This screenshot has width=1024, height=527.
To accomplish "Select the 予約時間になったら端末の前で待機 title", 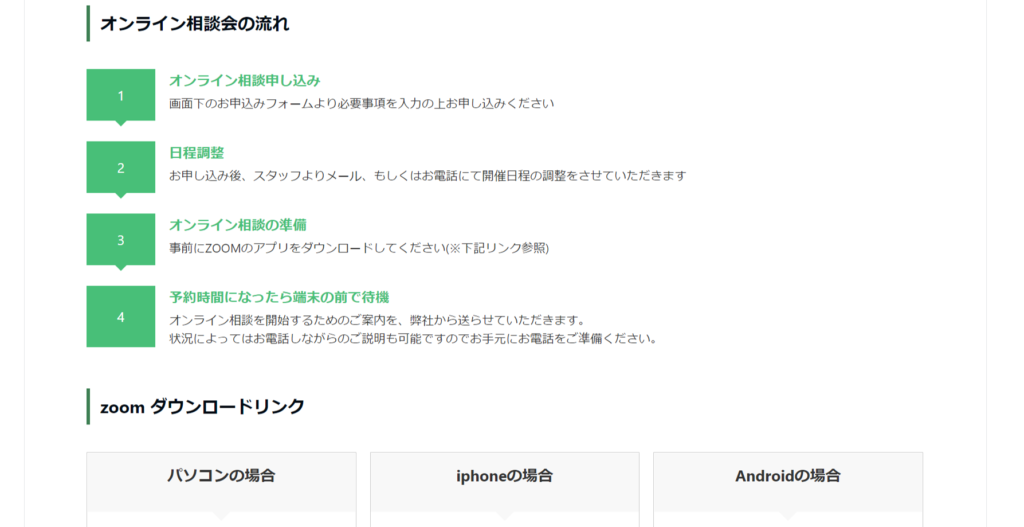I will (279, 297).
